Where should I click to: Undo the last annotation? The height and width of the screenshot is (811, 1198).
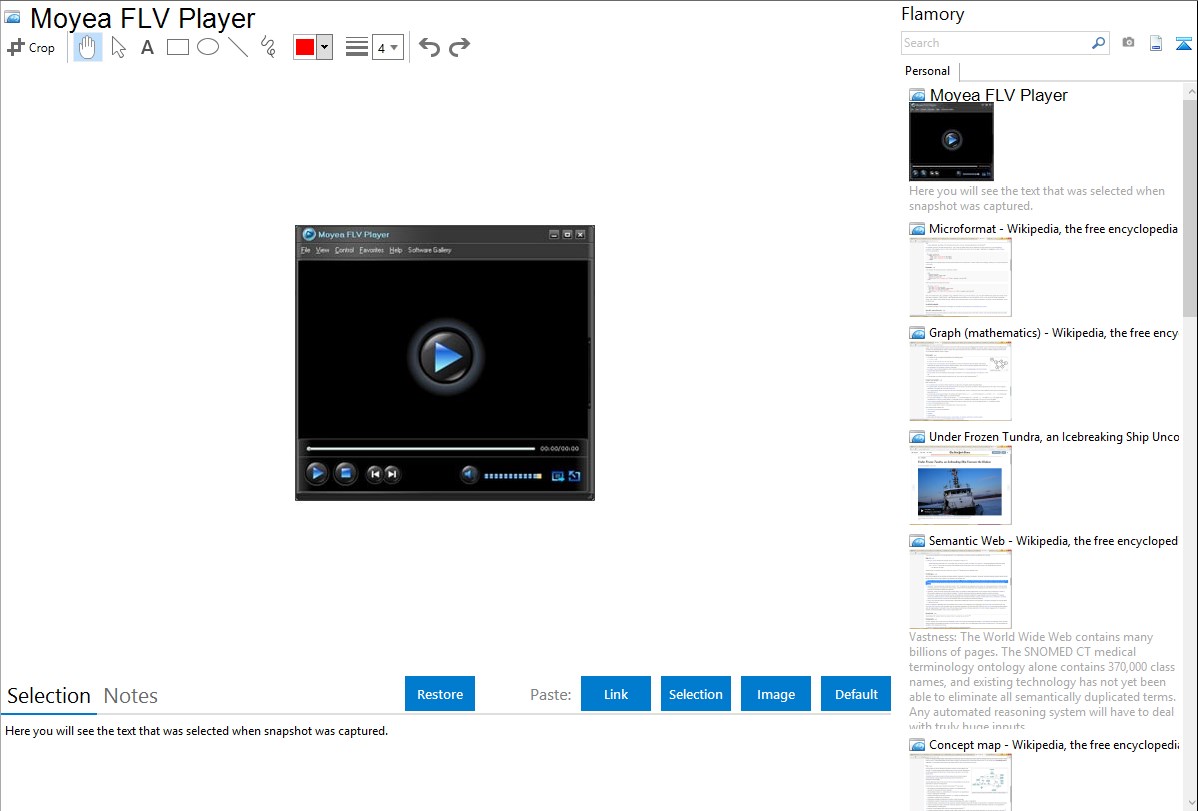(429, 47)
